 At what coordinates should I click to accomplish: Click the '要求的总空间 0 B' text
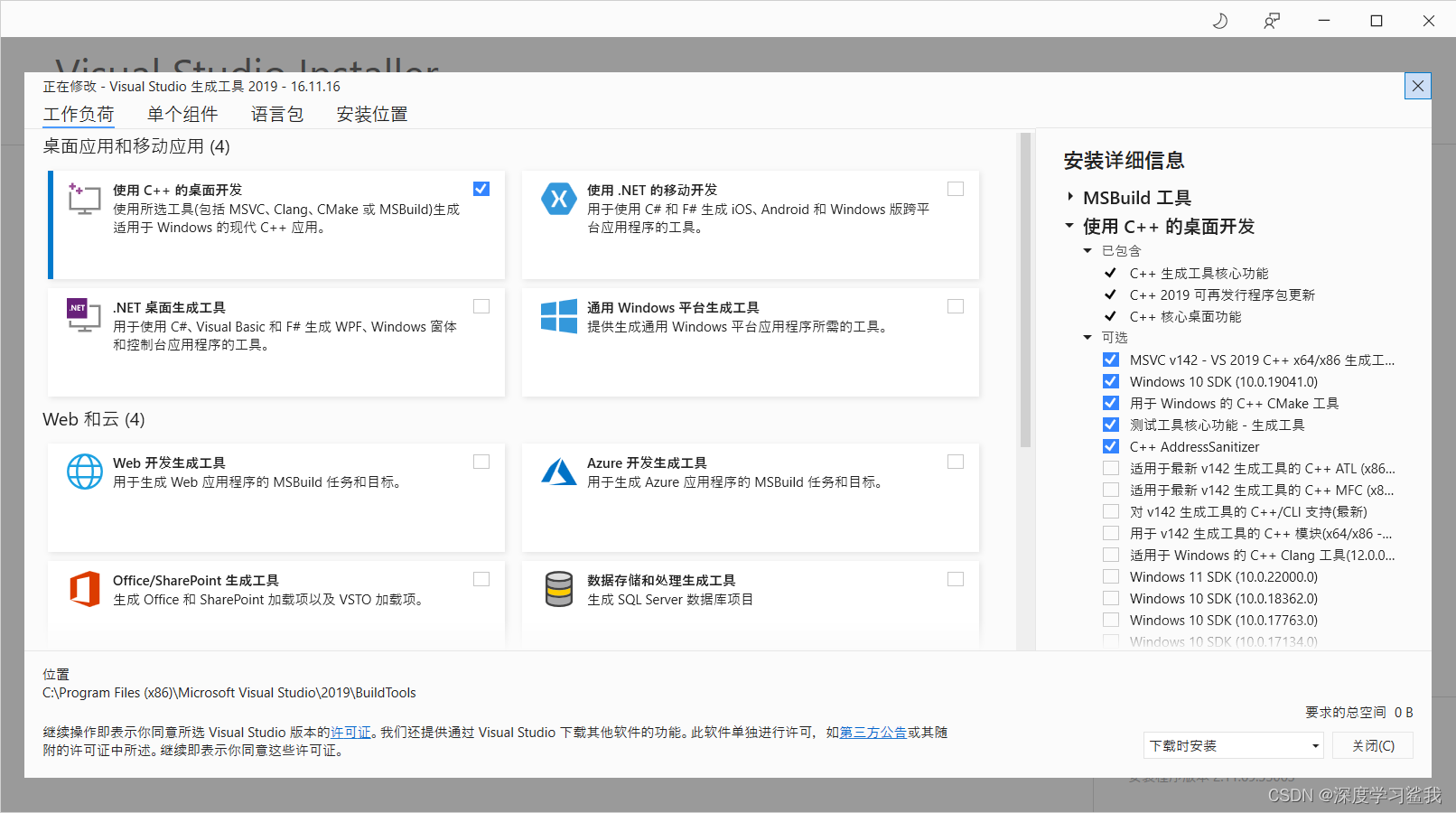tap(1359, 713)
